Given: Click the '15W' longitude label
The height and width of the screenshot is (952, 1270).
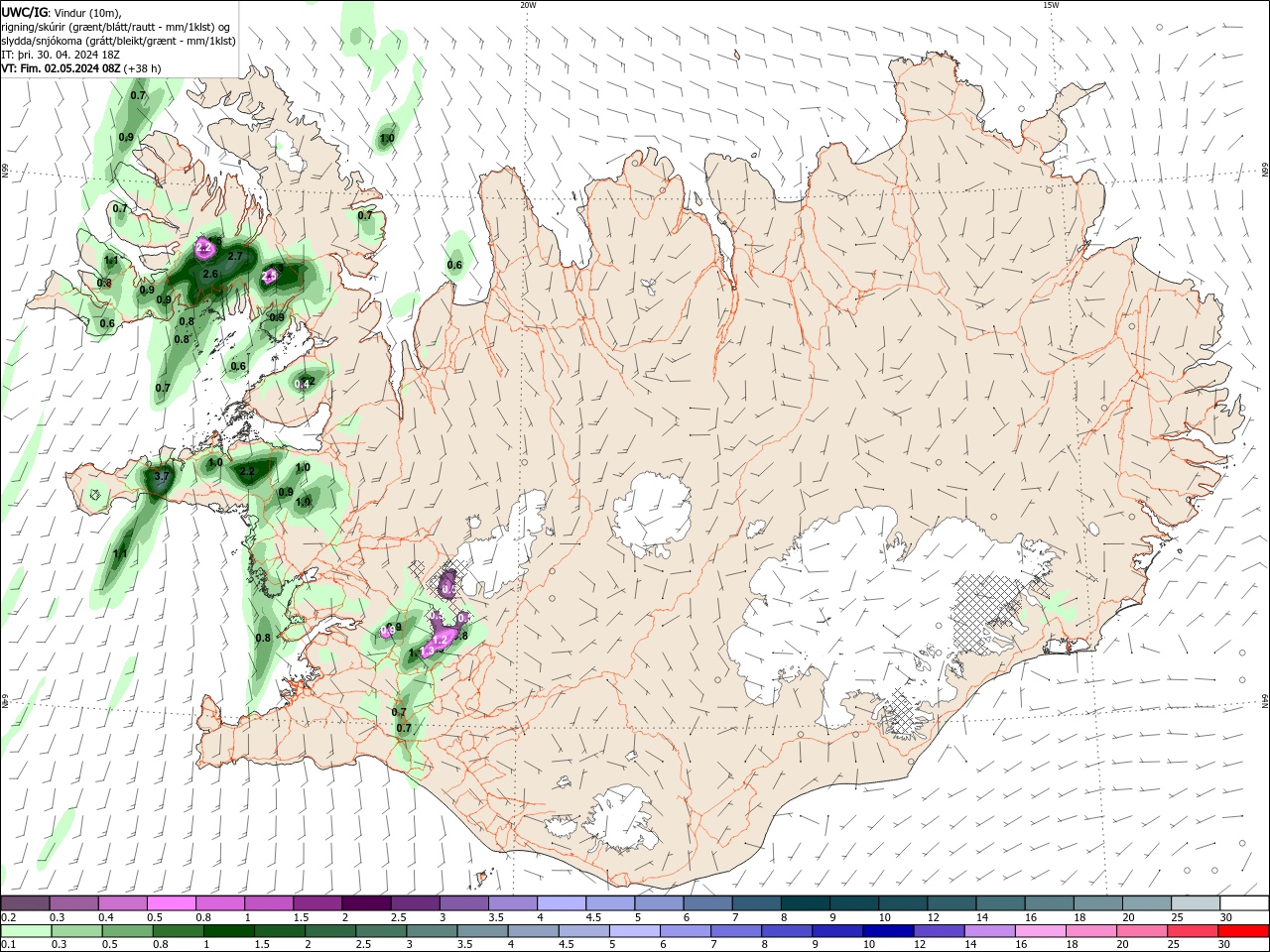Looking at the screenshot, I should coord(1050,5).
